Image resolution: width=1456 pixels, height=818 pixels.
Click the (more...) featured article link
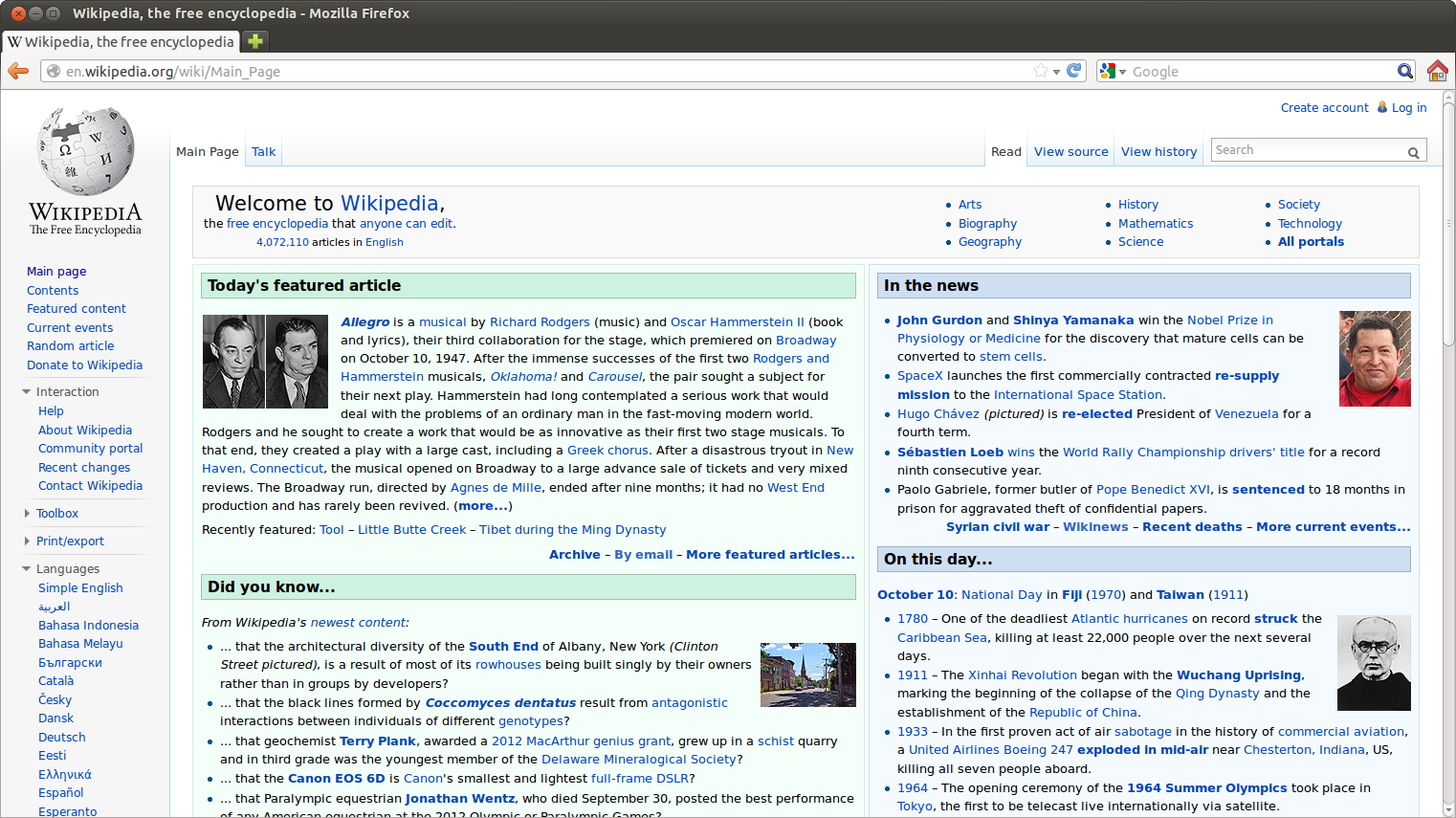click(x=483, y=506)
